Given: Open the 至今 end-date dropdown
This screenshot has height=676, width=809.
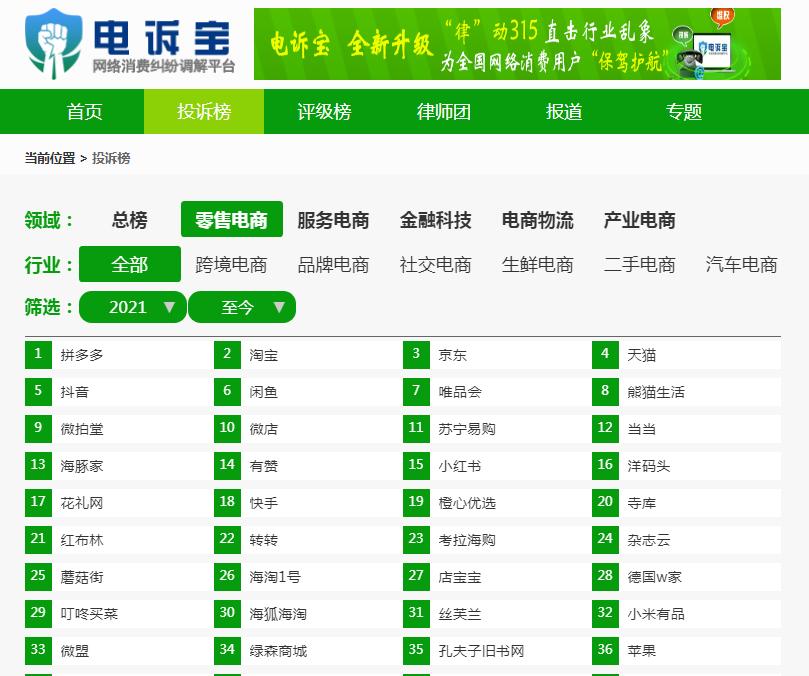Looking at the screenshot, I should click(x=242, y=307).
